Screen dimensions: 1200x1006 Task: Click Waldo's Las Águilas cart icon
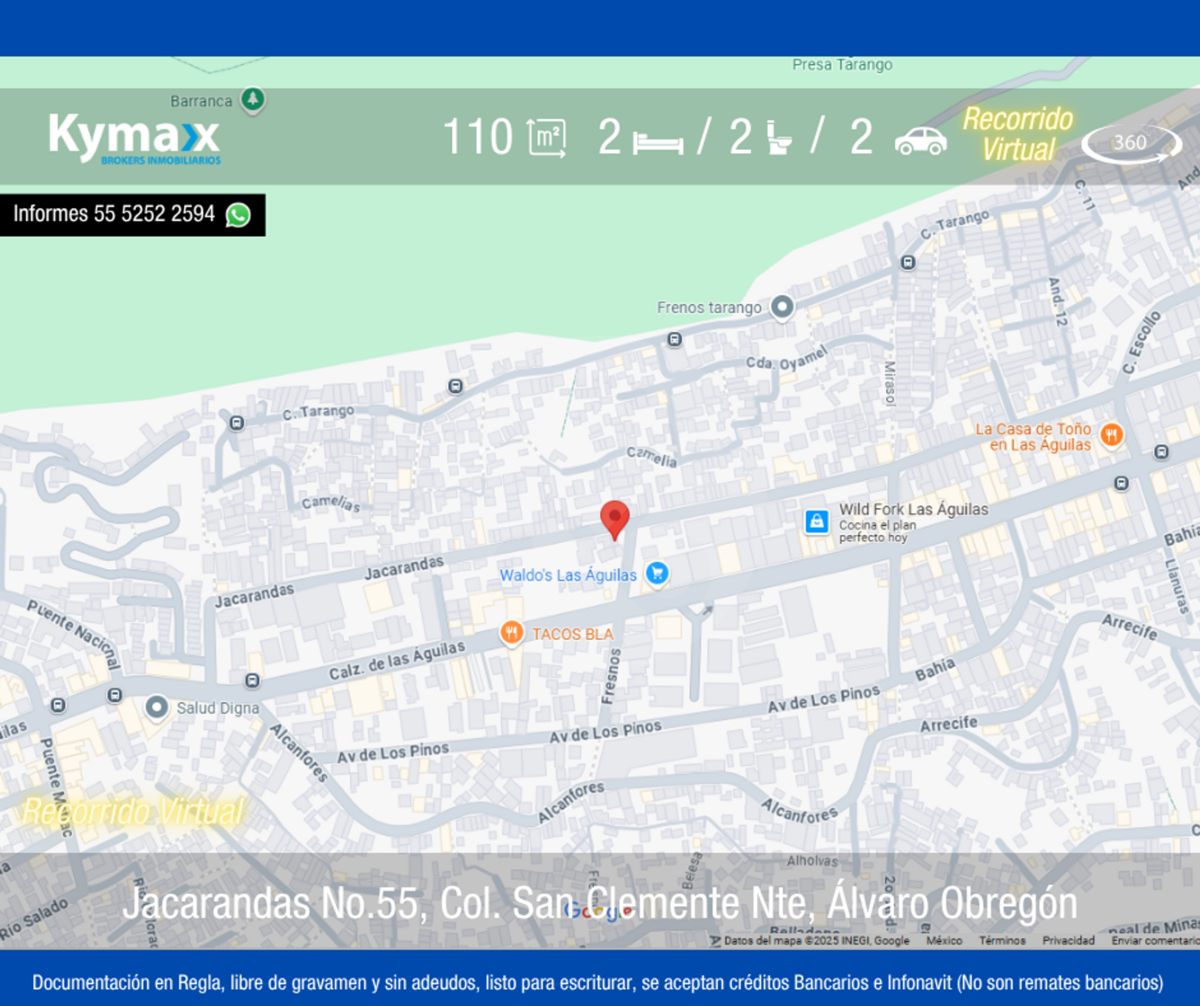pos(656,572)
